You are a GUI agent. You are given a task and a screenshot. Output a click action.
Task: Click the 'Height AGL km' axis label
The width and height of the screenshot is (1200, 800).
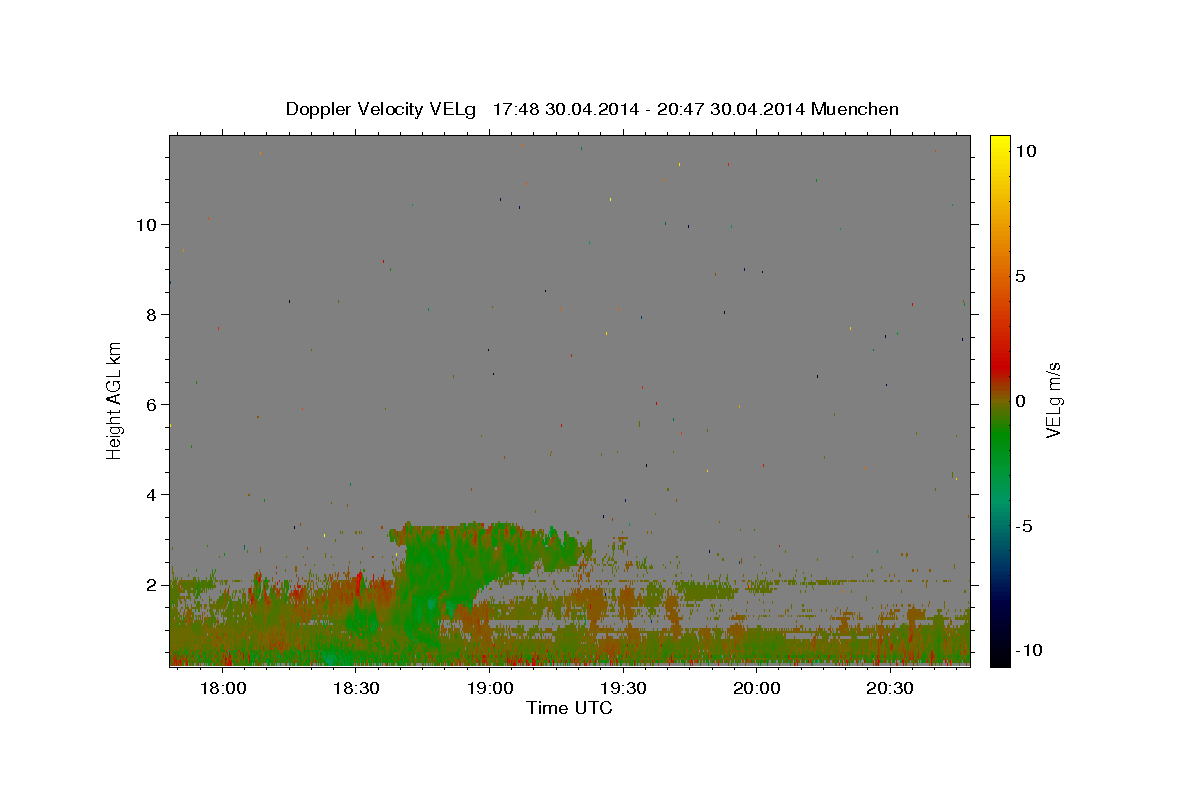click(x=115, y=401)
